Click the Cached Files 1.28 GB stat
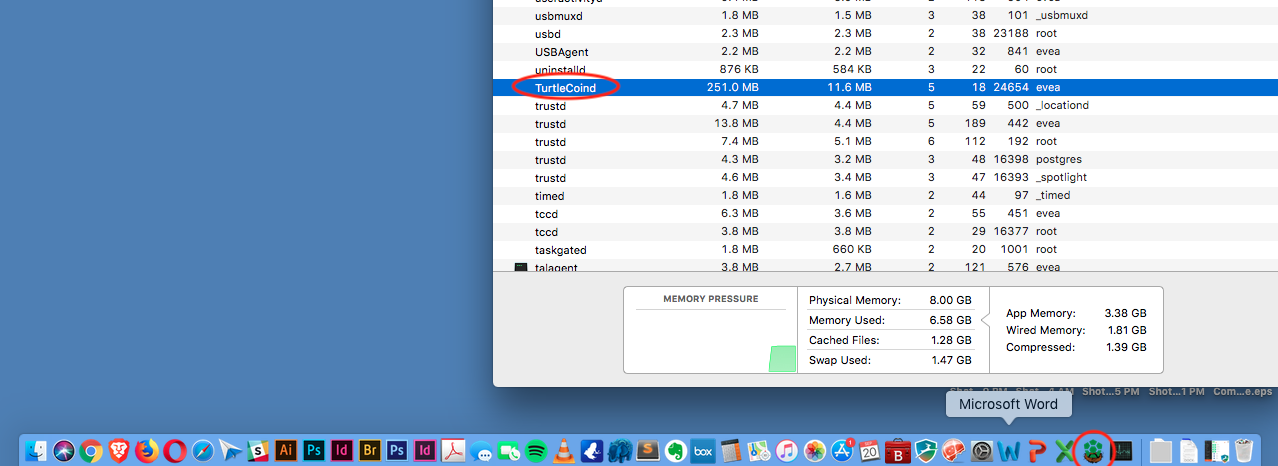The width and height of the screenshot is (1278, 466). 890,340
